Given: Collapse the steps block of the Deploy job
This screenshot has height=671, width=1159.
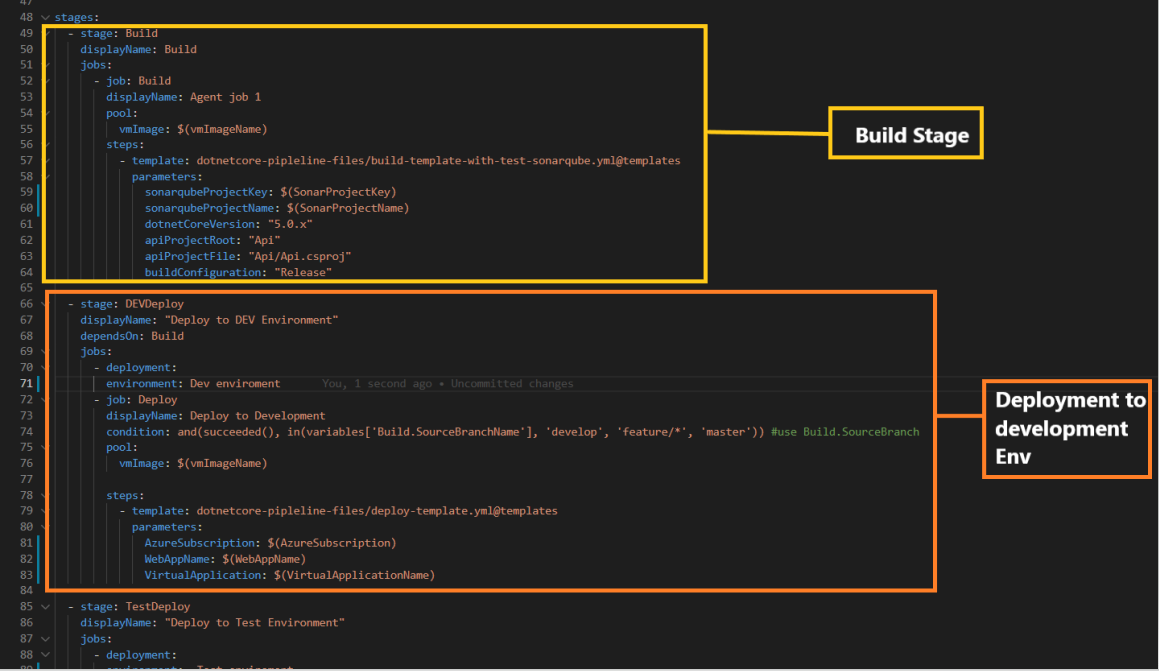Looking at the screenshot, I should [44, 495].
